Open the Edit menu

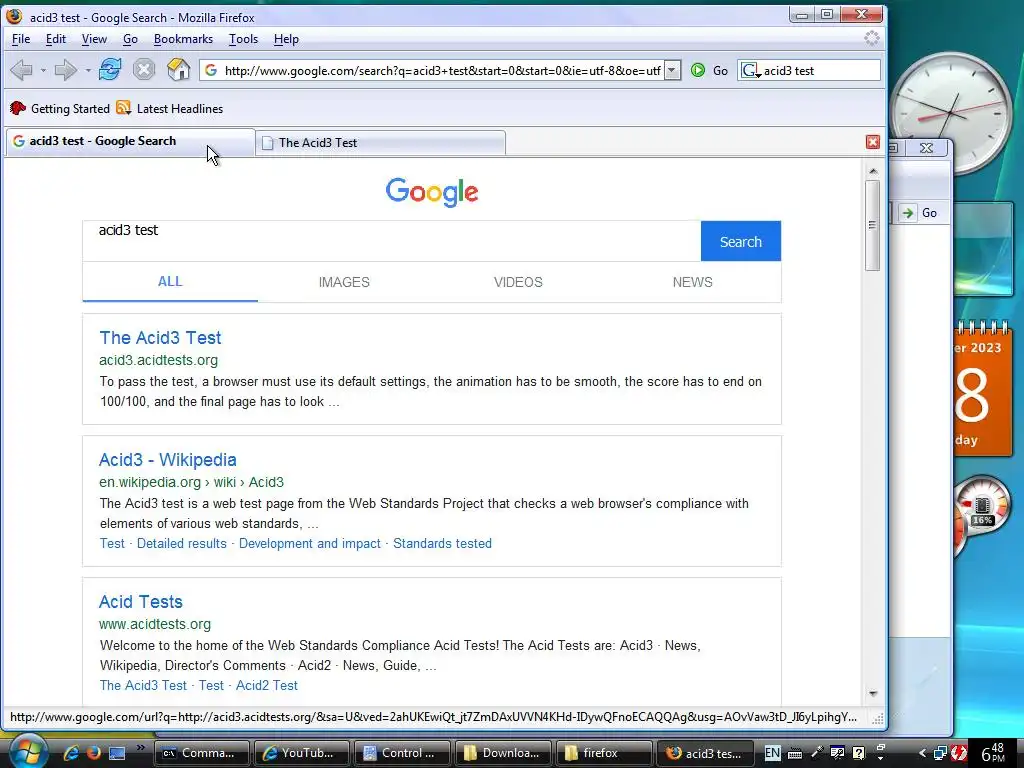coord(56,39)
